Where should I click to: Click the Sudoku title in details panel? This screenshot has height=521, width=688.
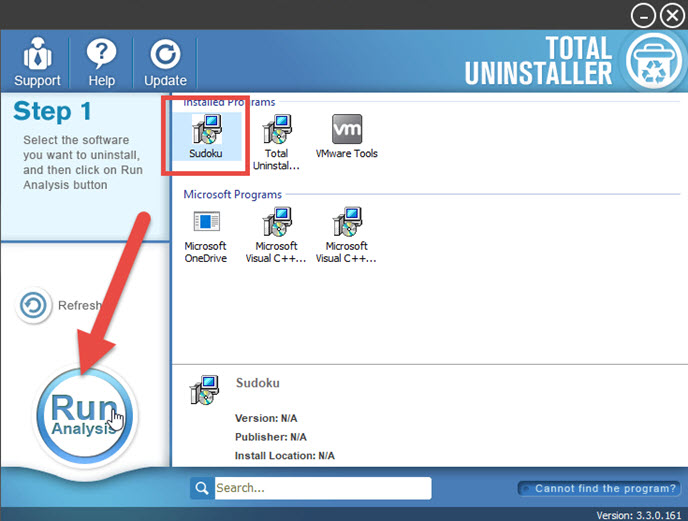click(x=258, y=383)
